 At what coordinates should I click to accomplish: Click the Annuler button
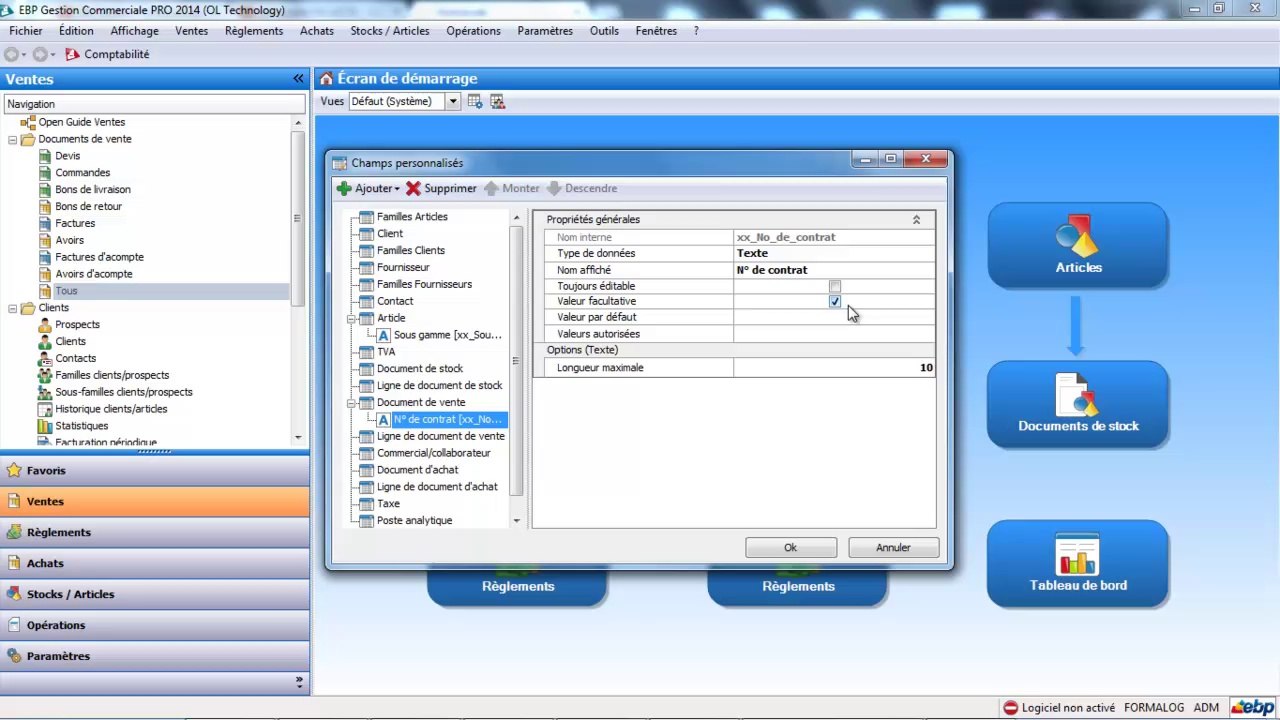(x=892, y=547)
